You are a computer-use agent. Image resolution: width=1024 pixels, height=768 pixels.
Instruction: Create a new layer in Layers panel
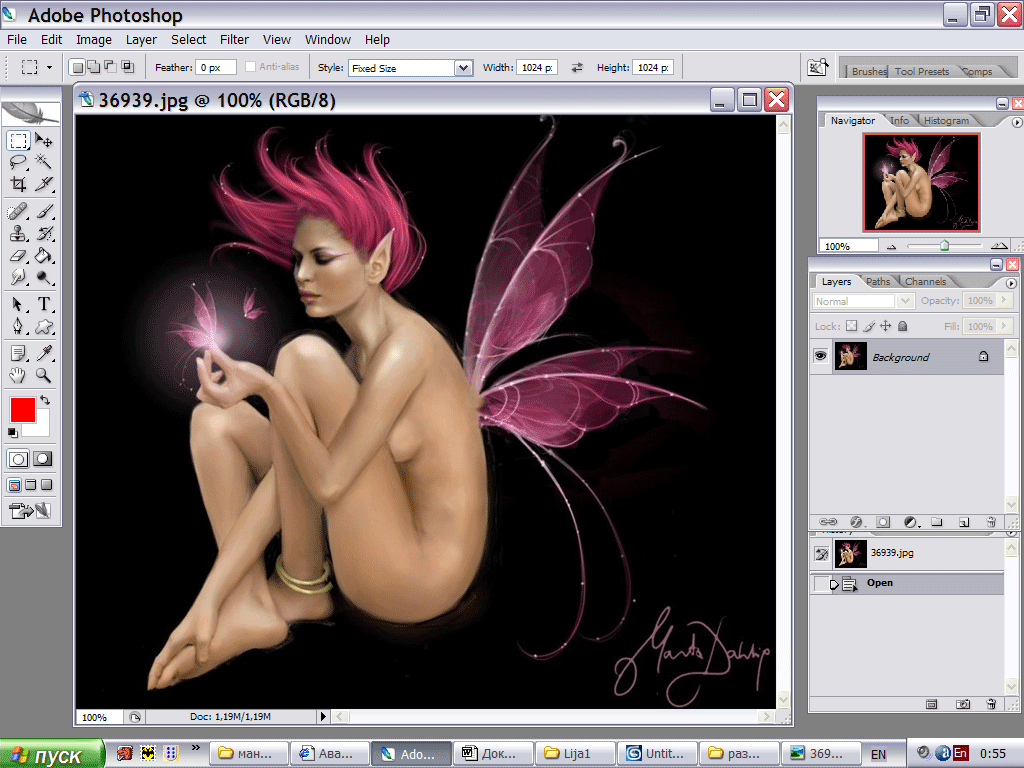pyautogui.click(x=964, y=522)
